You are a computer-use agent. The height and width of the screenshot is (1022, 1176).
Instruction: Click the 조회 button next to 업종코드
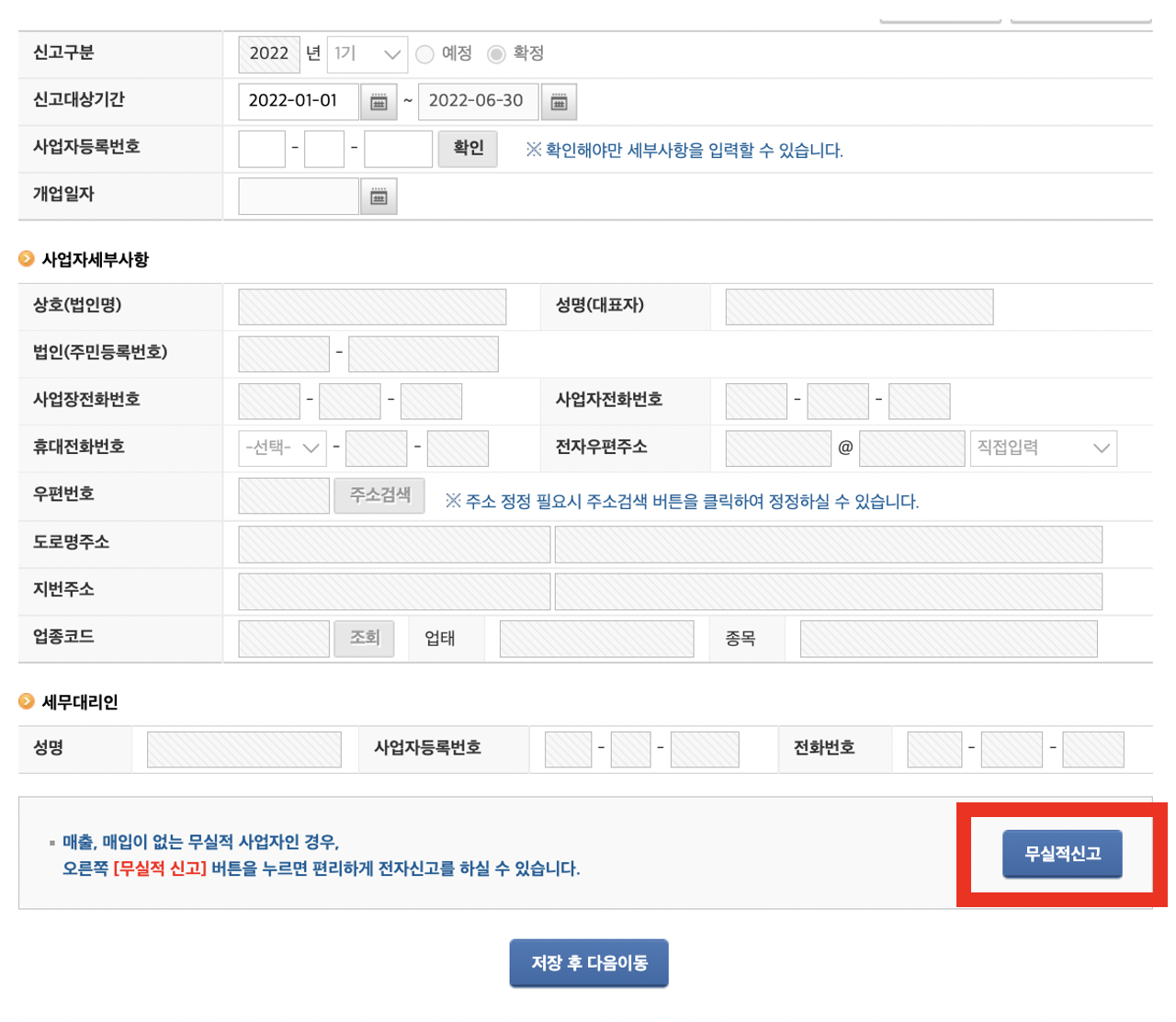(x=364, y=638)
